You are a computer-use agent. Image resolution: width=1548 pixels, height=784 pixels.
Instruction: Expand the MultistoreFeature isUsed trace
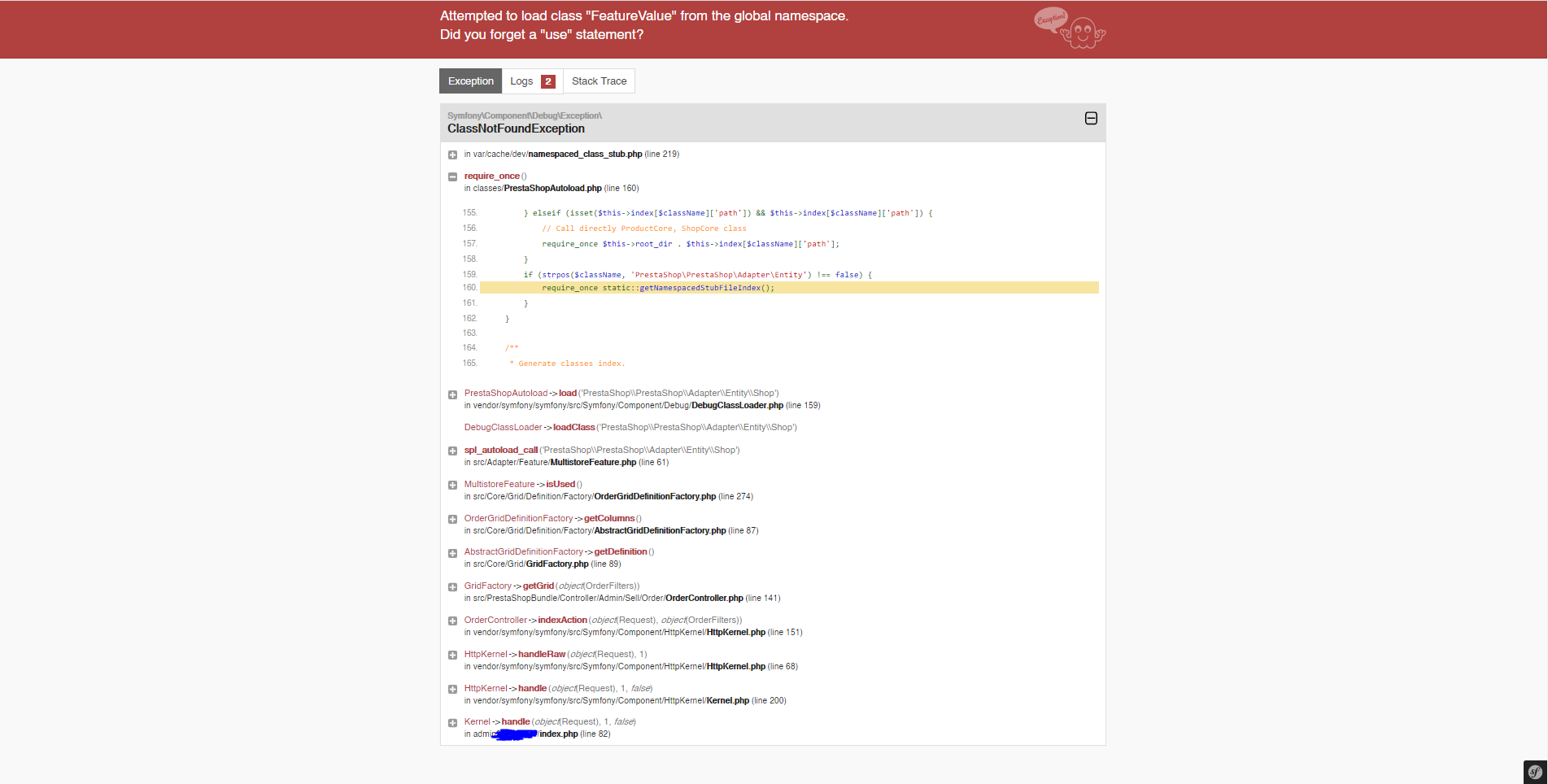452,485
